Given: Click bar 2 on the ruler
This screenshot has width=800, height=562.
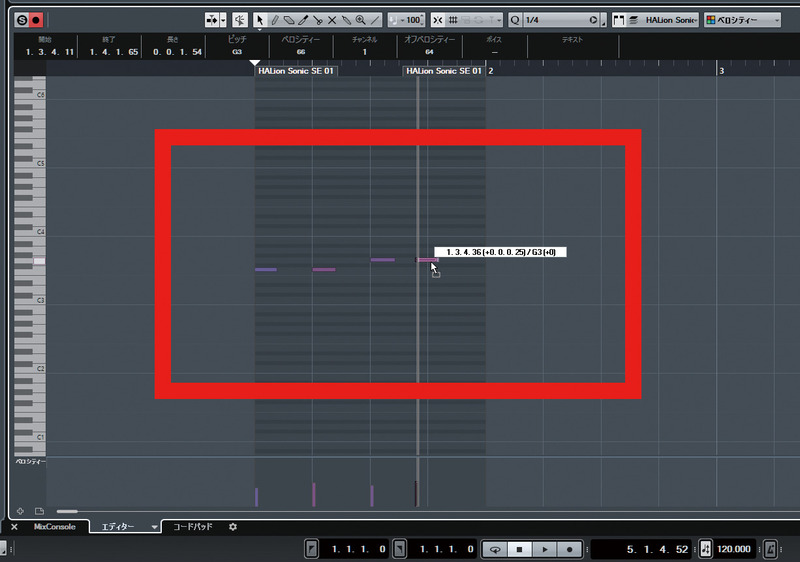Looking at the screenshot, I should point(491,71).
